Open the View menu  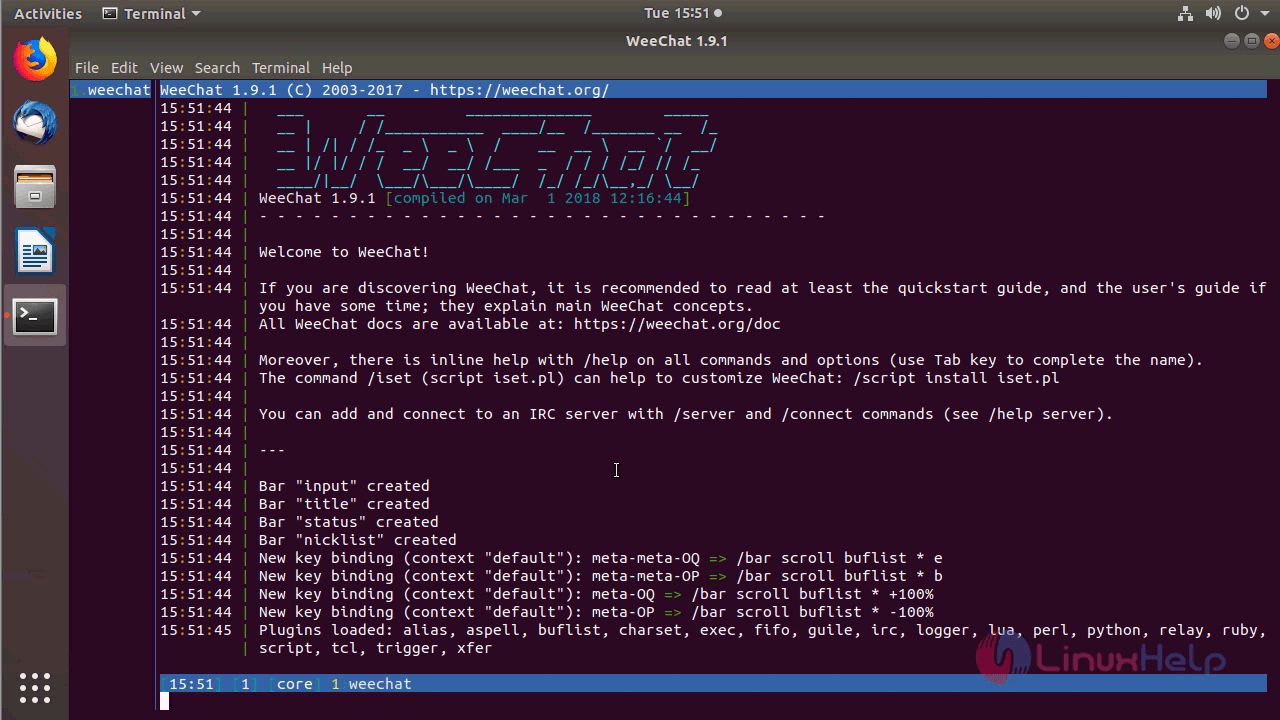point(166,68)
